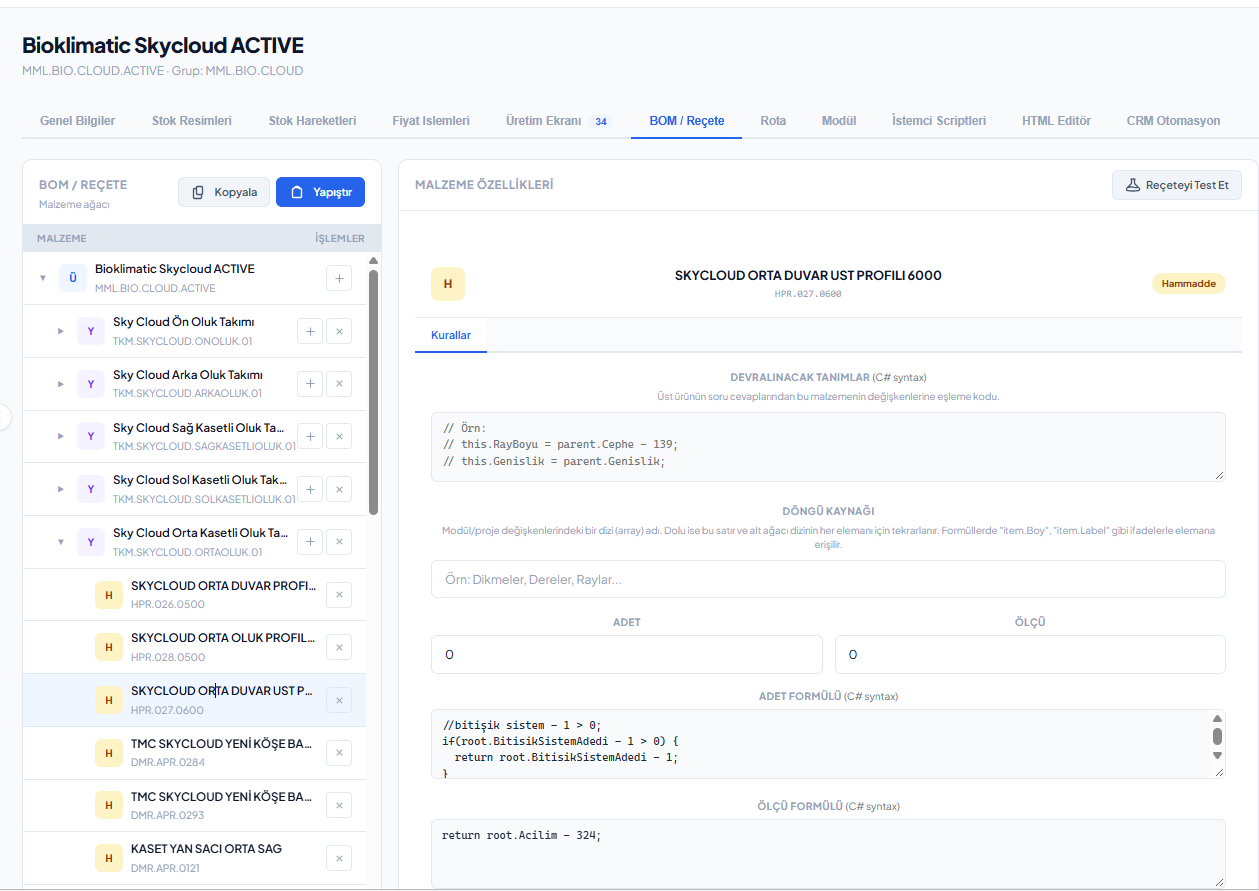Click down arrow of Adet Formülü scrollbar

[1217, 757]
